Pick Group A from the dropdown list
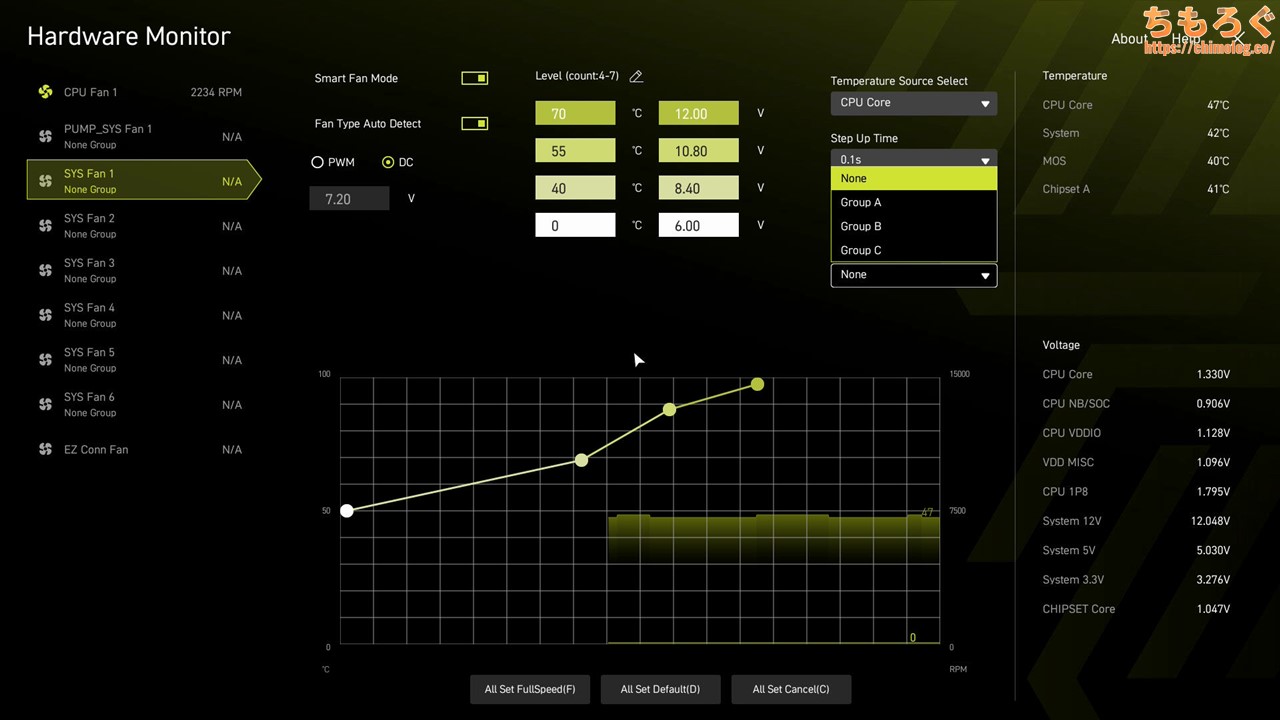The width and height of the screenshot is (1280, 720). [x=861, y=202]
